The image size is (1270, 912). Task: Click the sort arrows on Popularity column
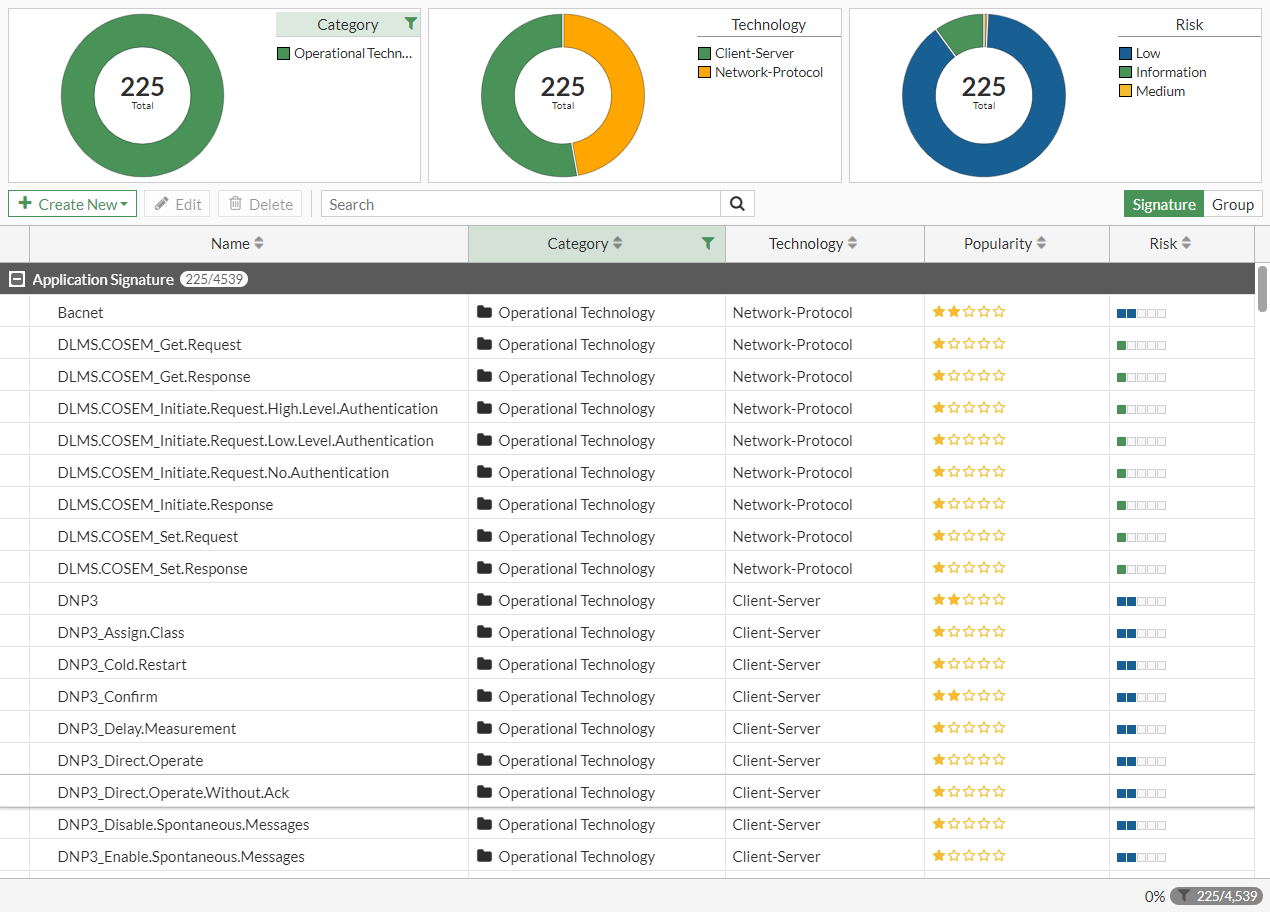pos(1041,243)
